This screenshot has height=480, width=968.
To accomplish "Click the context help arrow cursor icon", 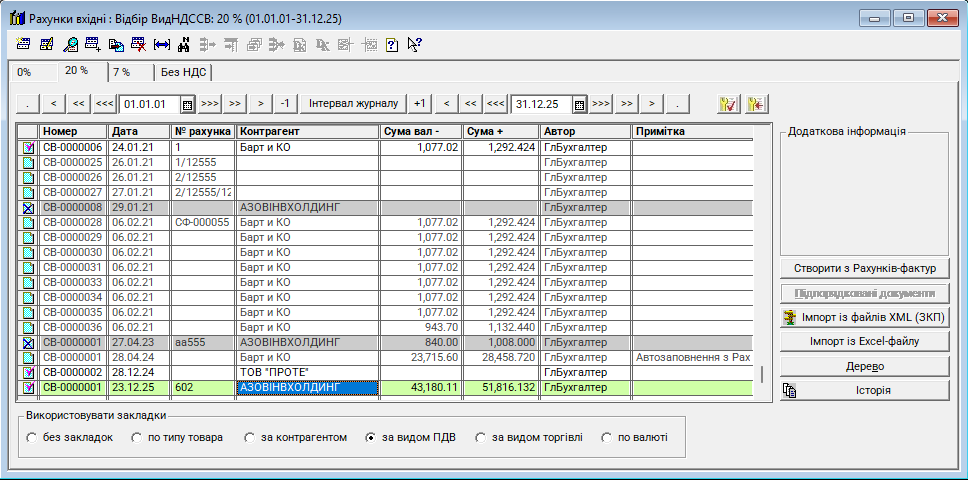I will coord(414,44).
